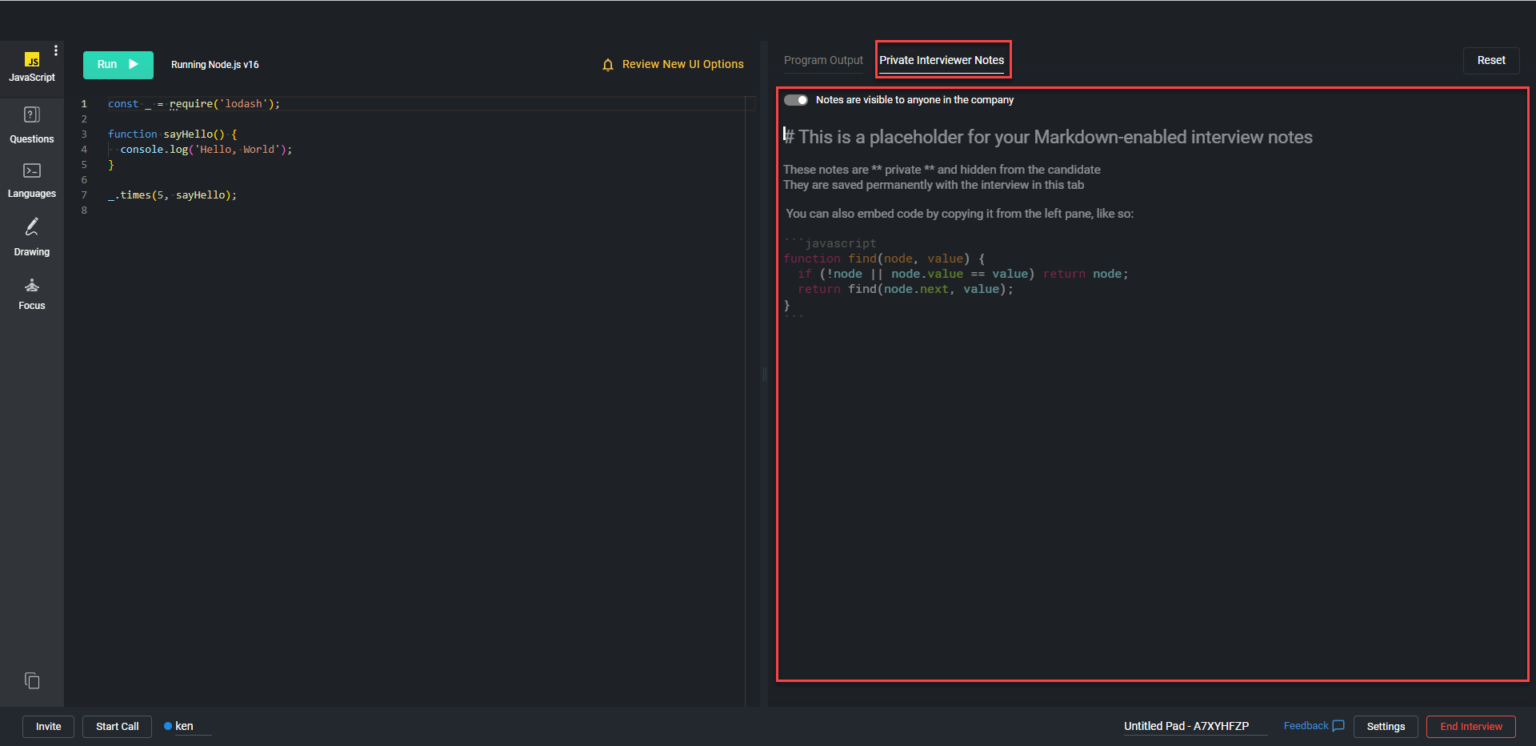Click the copy pad icon at bottom left
Viewport: 1536px width, 746px height.
pos(31,680)
